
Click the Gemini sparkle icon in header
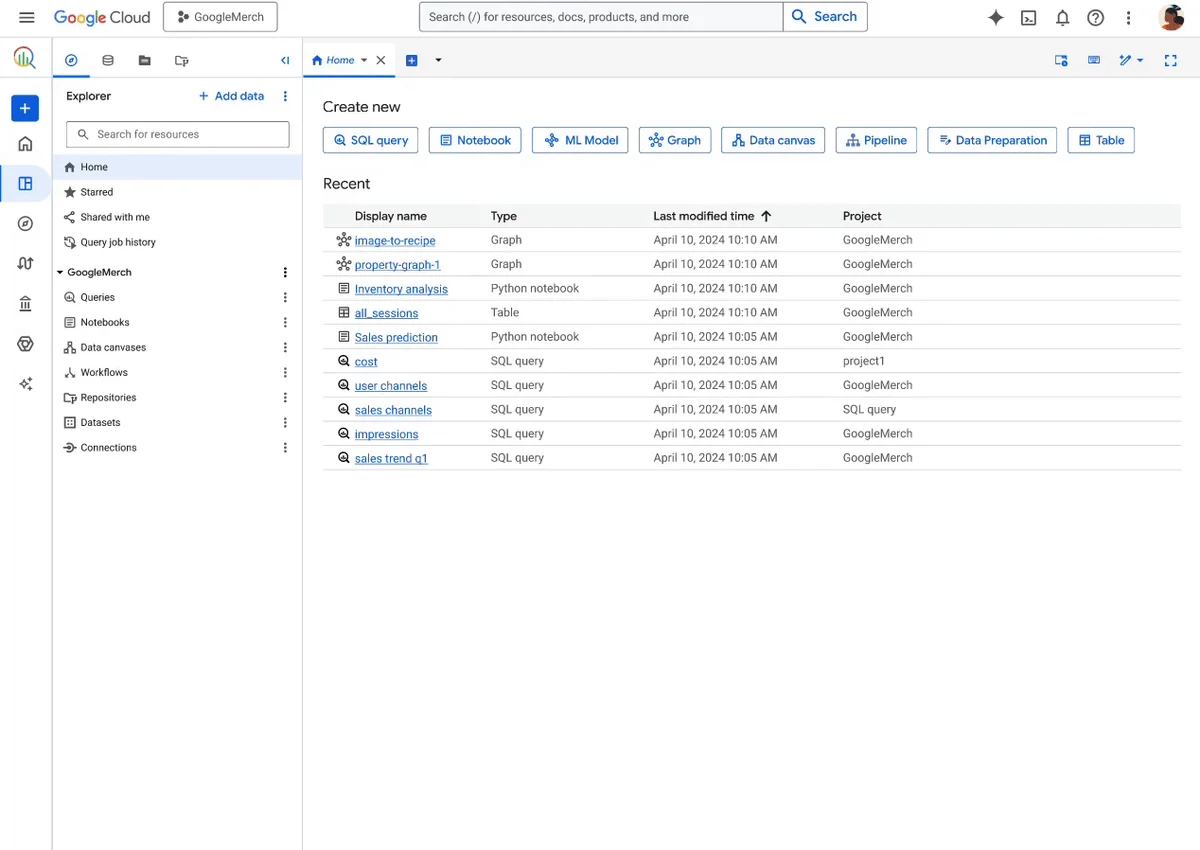click(x=996, y=17)
